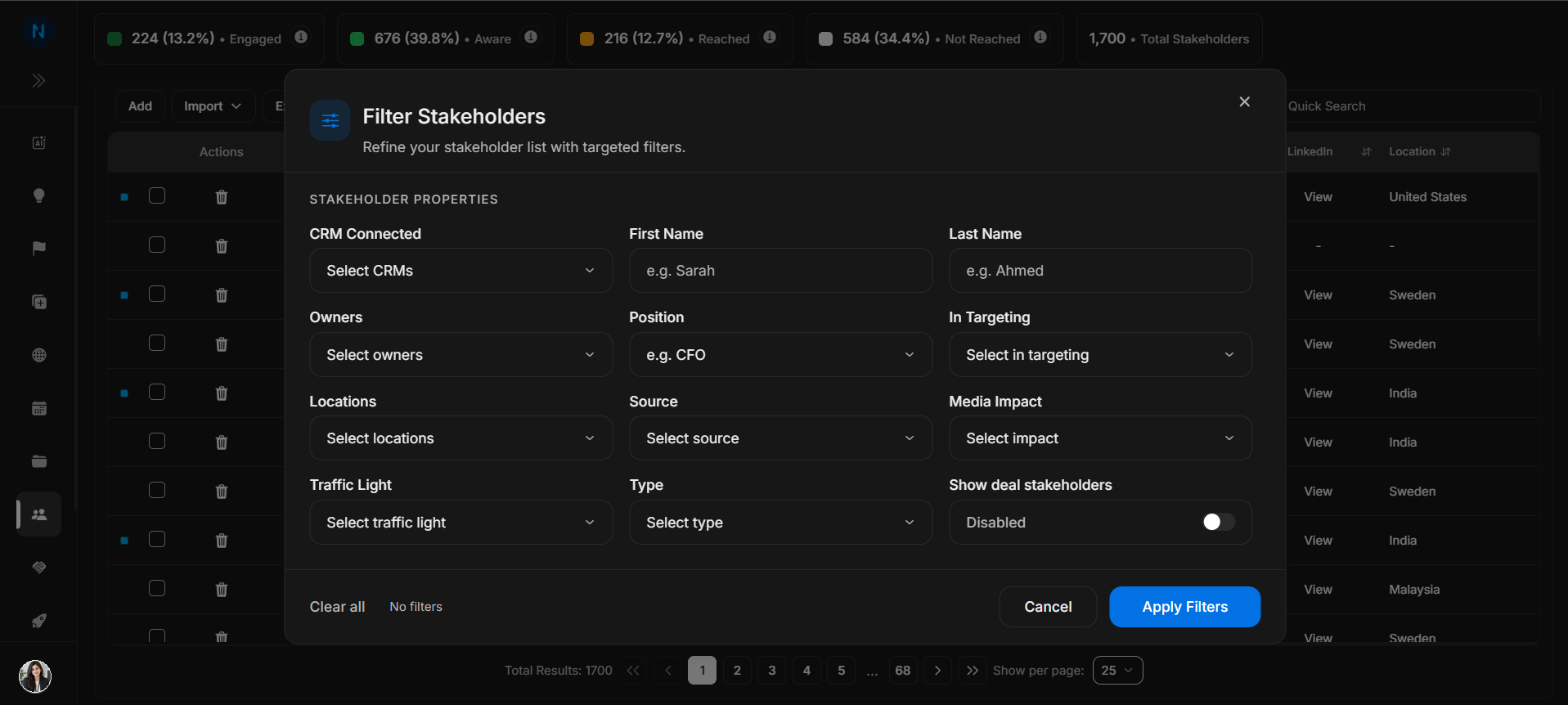The width and height of the screenshot is (1568, 705).
Task: Expand the sidebar with double chevron icon
Action: pyautogui.click(x=38, y=80)
